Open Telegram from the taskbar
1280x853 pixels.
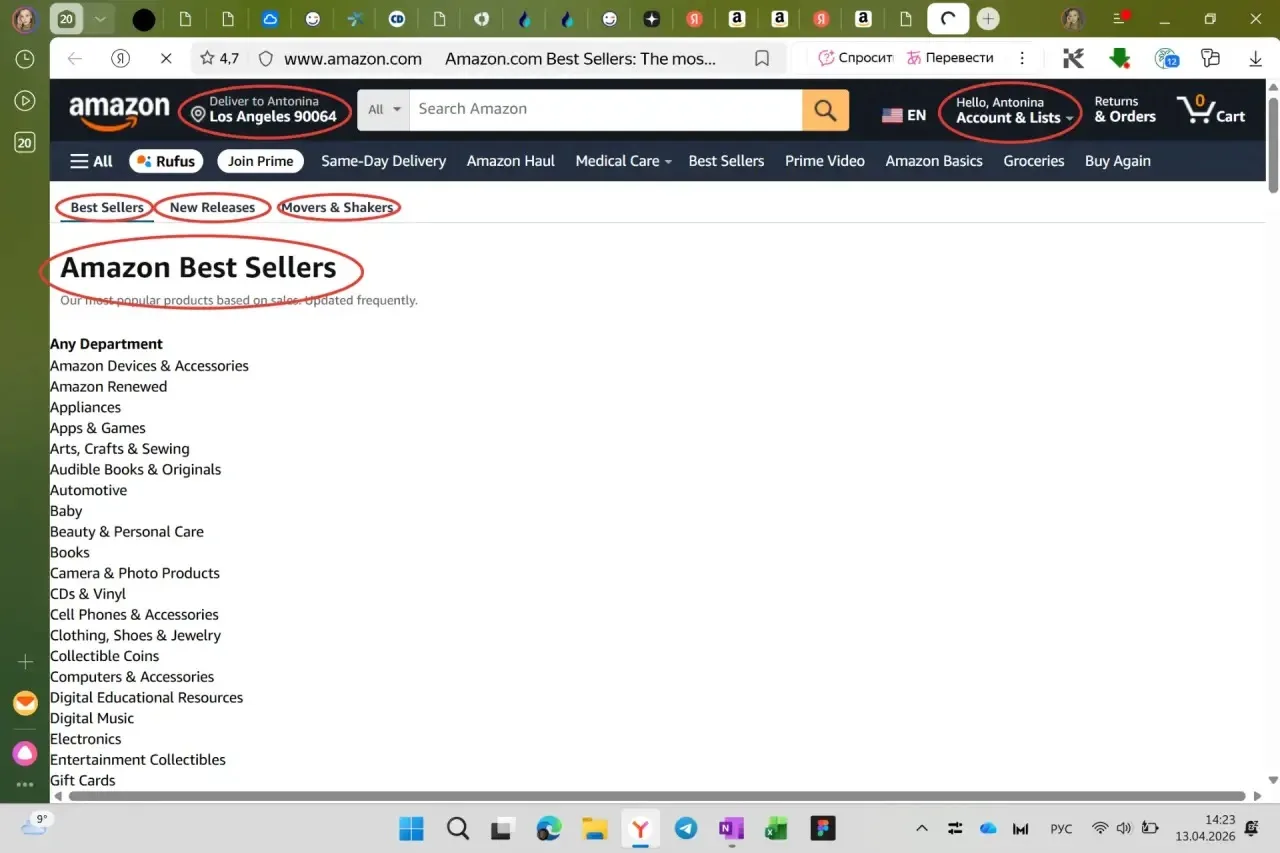tap(686, 828)
